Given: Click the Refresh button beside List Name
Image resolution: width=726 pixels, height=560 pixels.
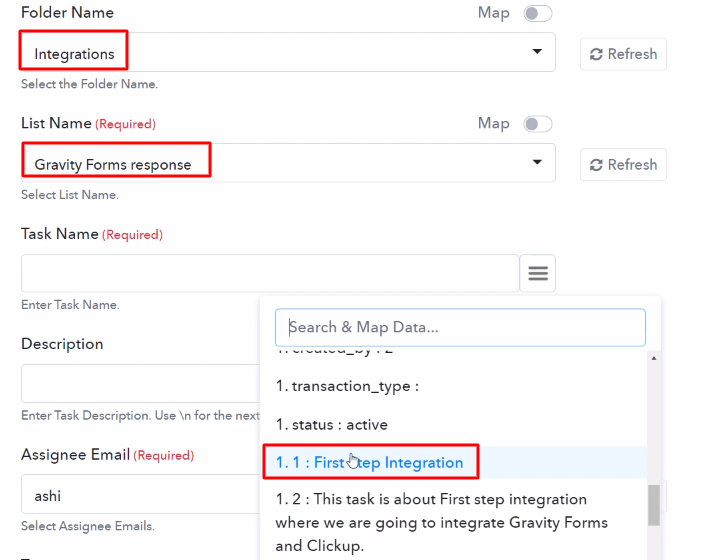Looking at the screenshot, I should click(x=623, y=165).
